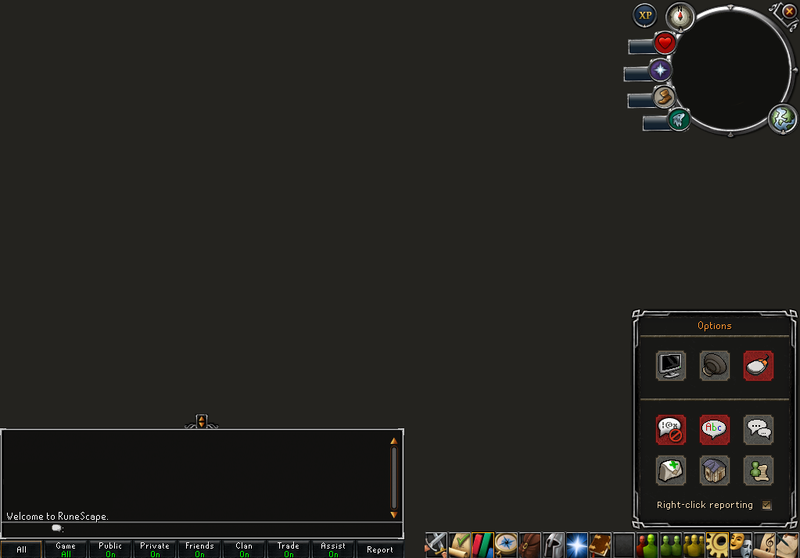Open the Friends List tab (red and green figures)
This screenshot has width=800, height=558.
[647, 545]
